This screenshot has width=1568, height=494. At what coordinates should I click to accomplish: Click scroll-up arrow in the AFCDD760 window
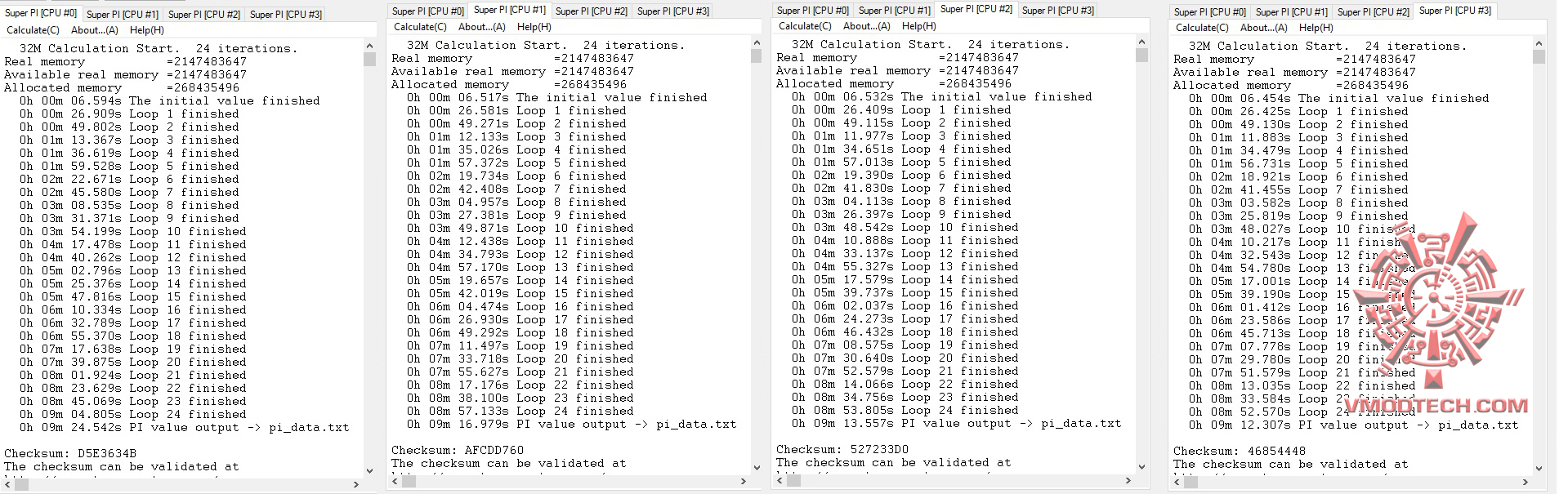tap(756, 42)
